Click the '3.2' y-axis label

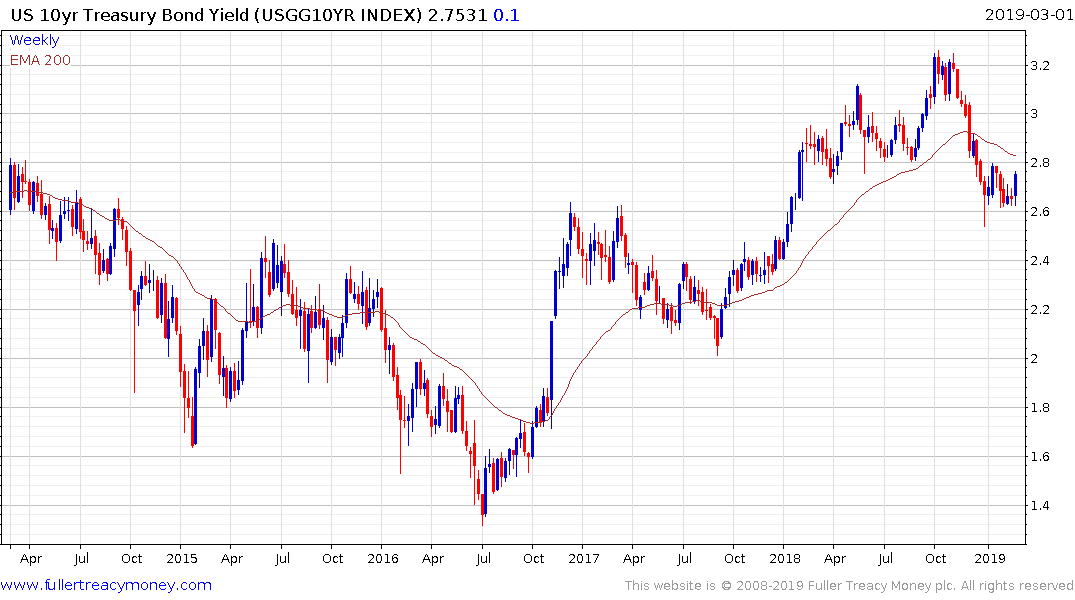point(1040,66)
